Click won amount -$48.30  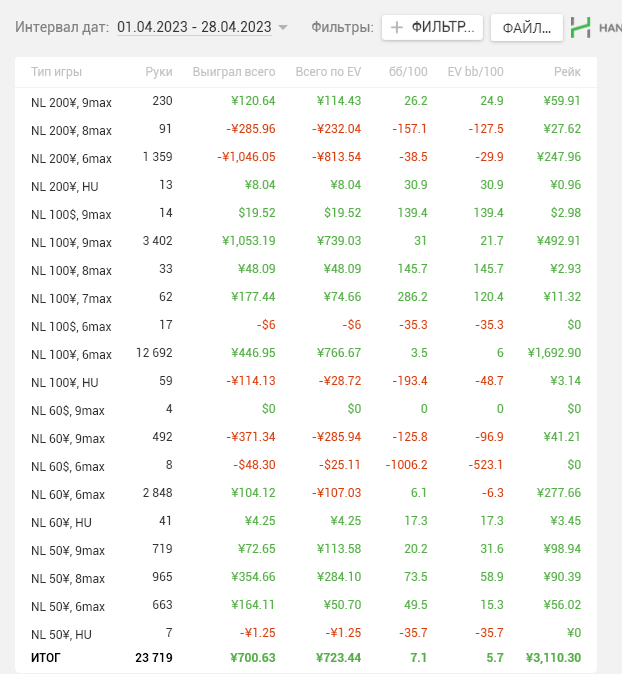tap(254, 465)
